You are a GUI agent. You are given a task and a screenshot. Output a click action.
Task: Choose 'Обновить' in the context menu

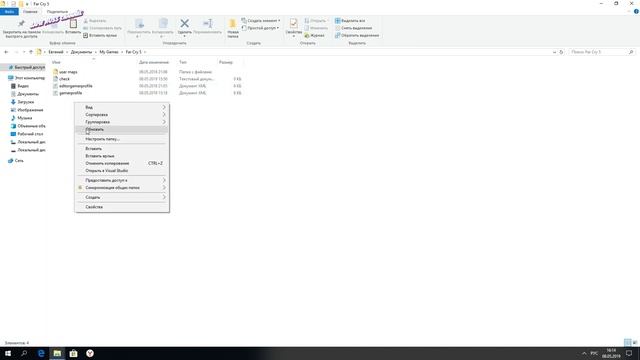click(x=122, y=129)
